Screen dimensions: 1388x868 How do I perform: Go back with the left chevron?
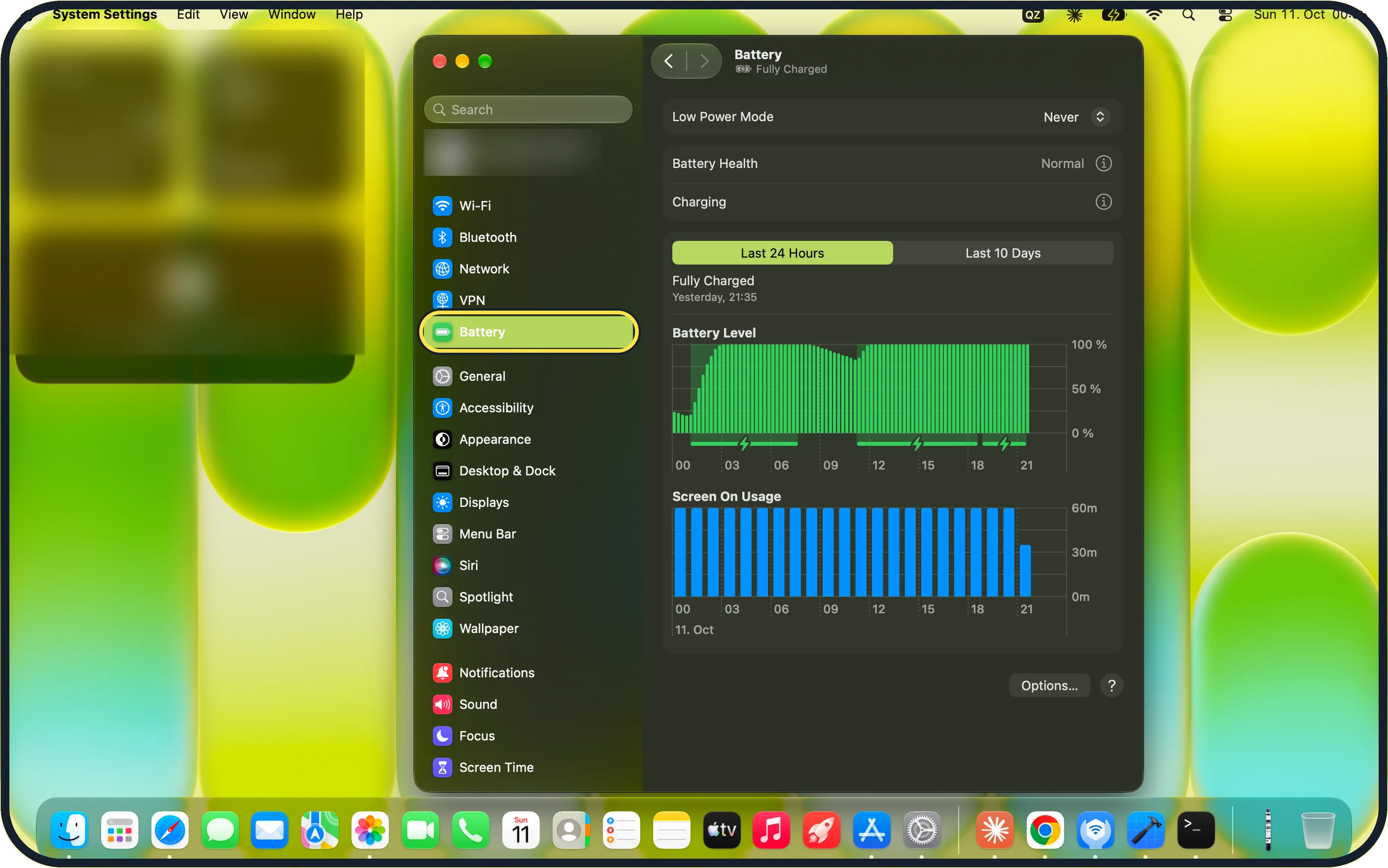[x=668, y=61]
